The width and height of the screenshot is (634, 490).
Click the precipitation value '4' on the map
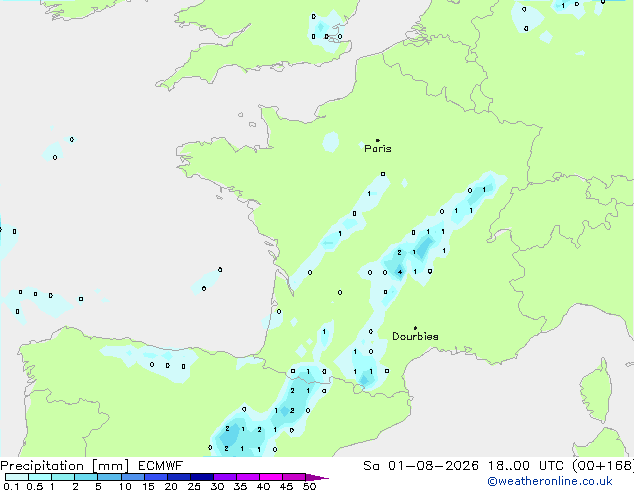(x=400, y=272)
